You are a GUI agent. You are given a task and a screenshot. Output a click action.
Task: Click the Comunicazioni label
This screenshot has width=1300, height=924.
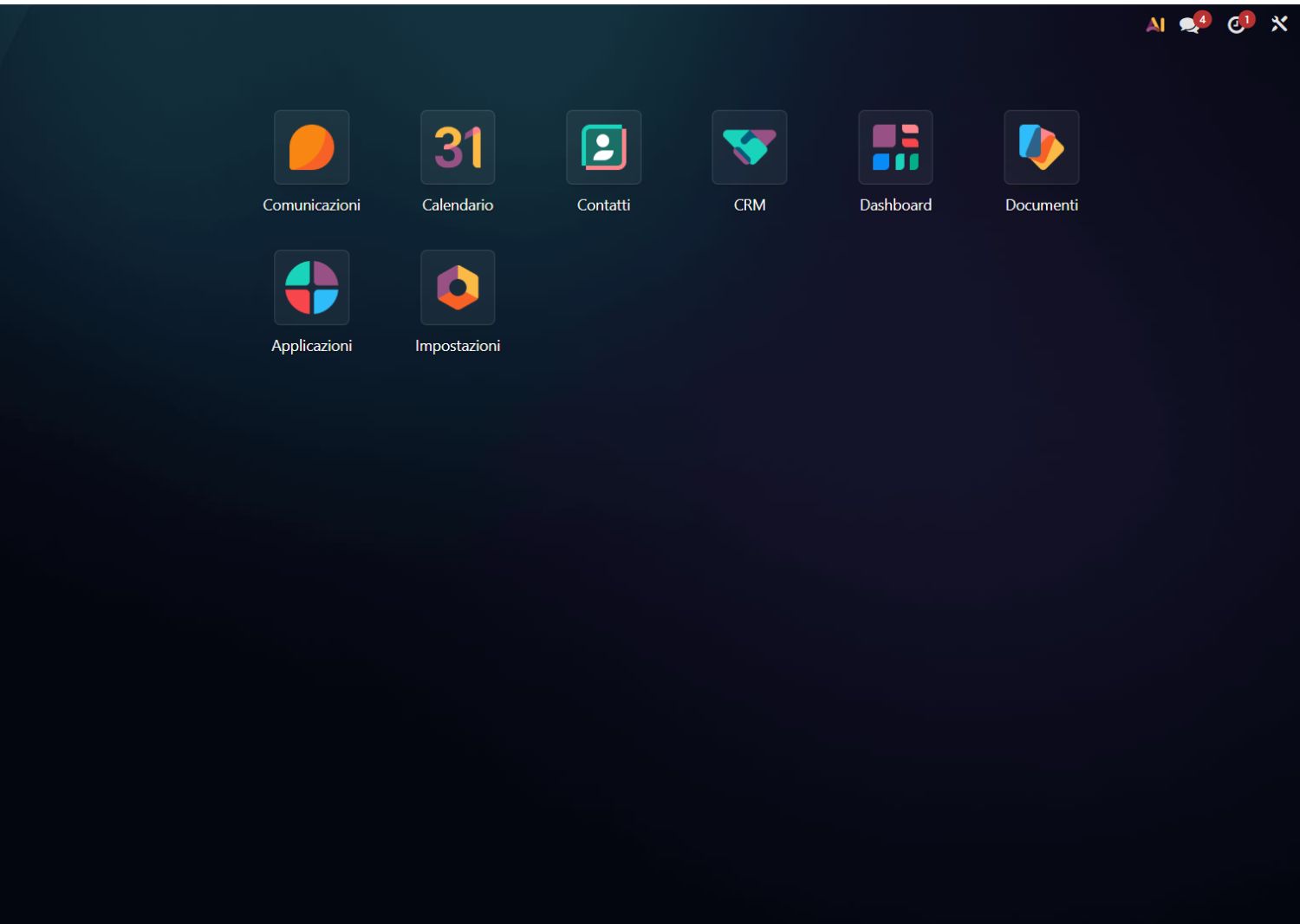pyautogui.click(x=312, y=205)
